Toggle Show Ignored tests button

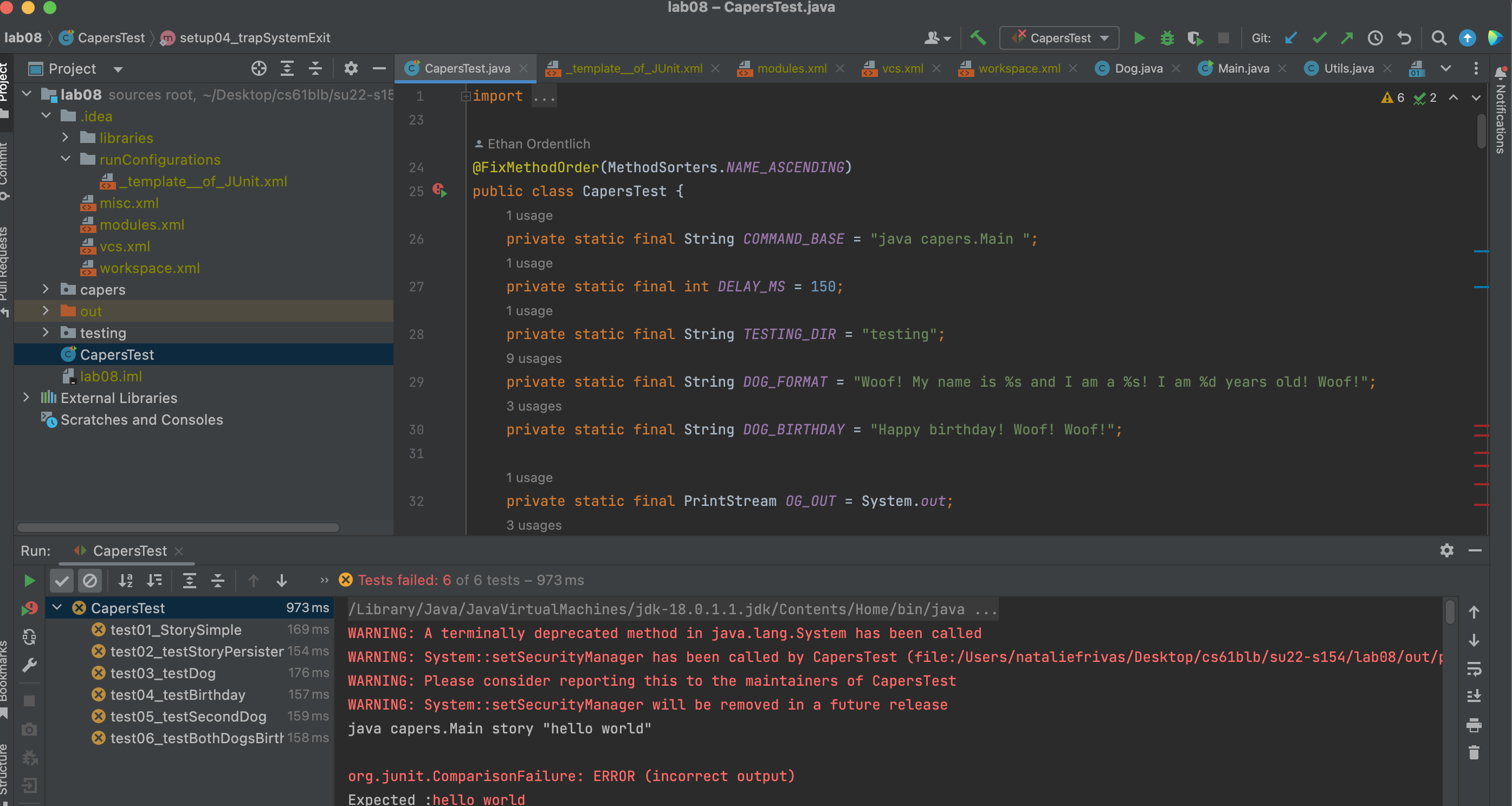pos(90,581)
